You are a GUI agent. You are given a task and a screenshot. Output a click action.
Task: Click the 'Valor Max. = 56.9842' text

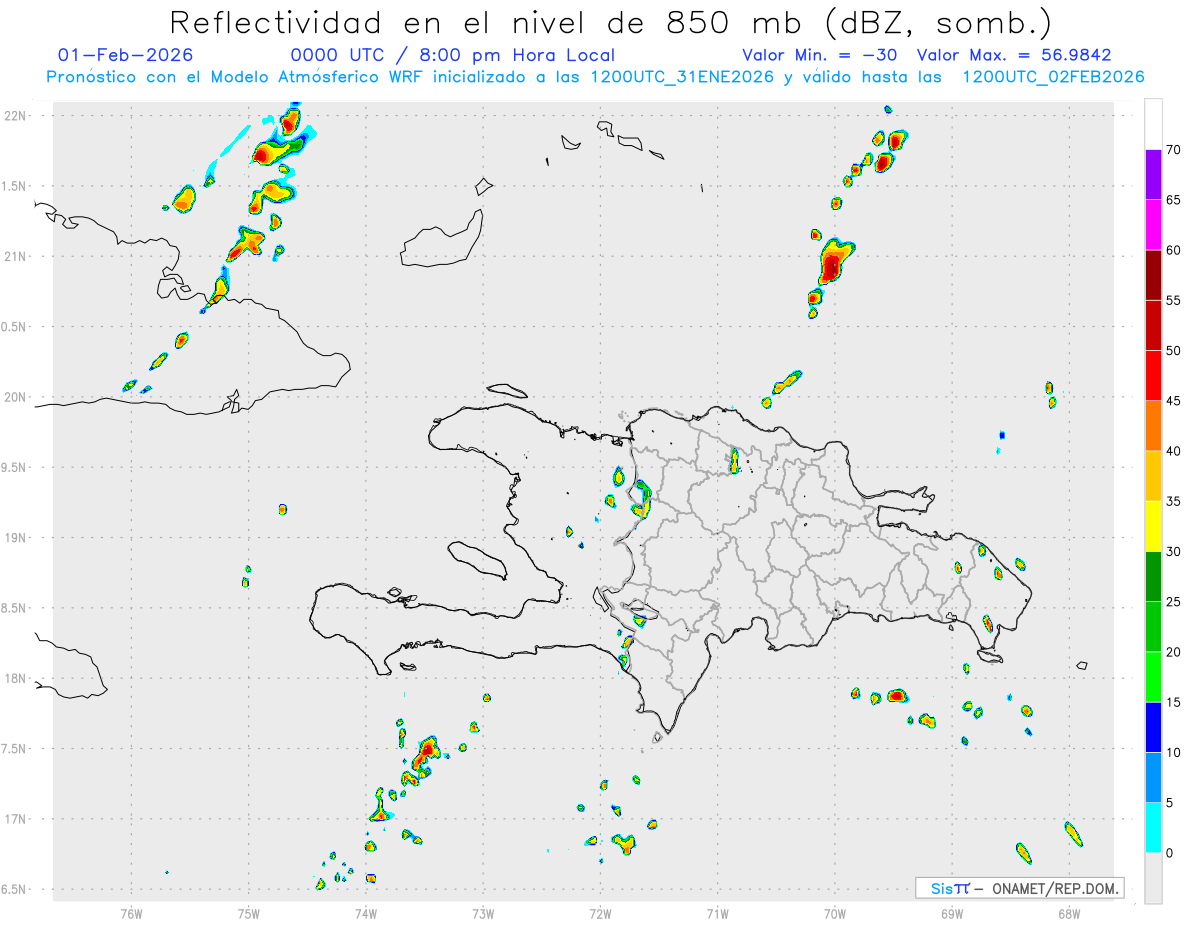click(1014, 55)
